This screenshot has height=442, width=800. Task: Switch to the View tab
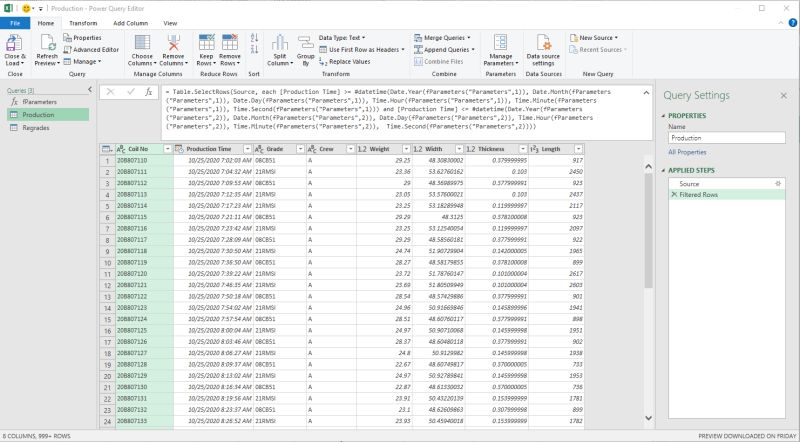(170, 23)
